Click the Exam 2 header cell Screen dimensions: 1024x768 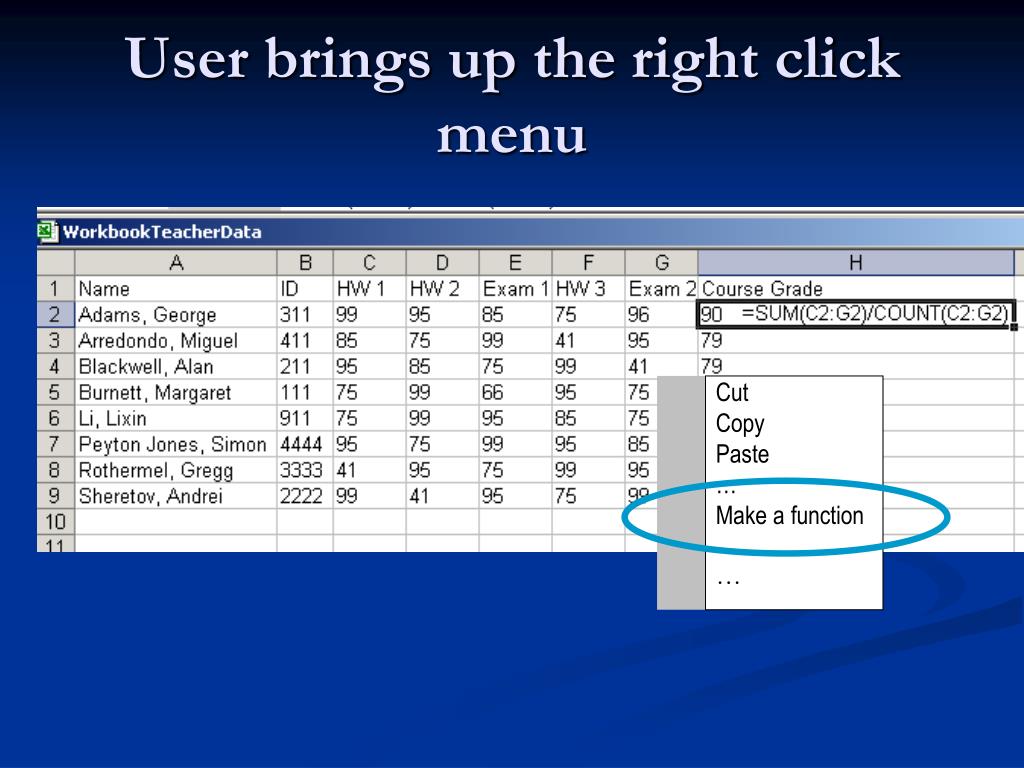662,289
